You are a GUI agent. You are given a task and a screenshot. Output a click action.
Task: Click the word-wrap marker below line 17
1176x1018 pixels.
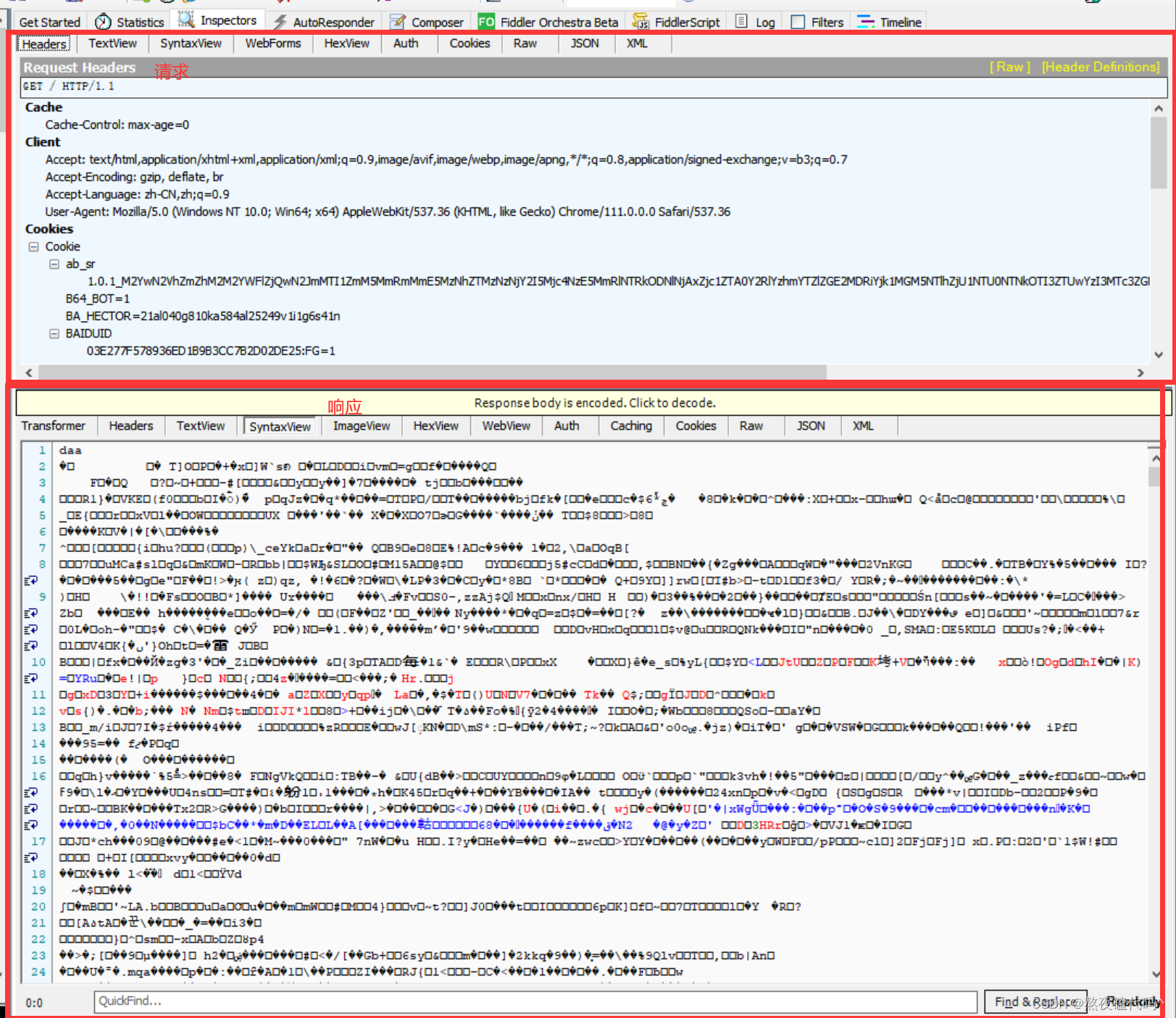pyautogui.click(x=30, y=857)
